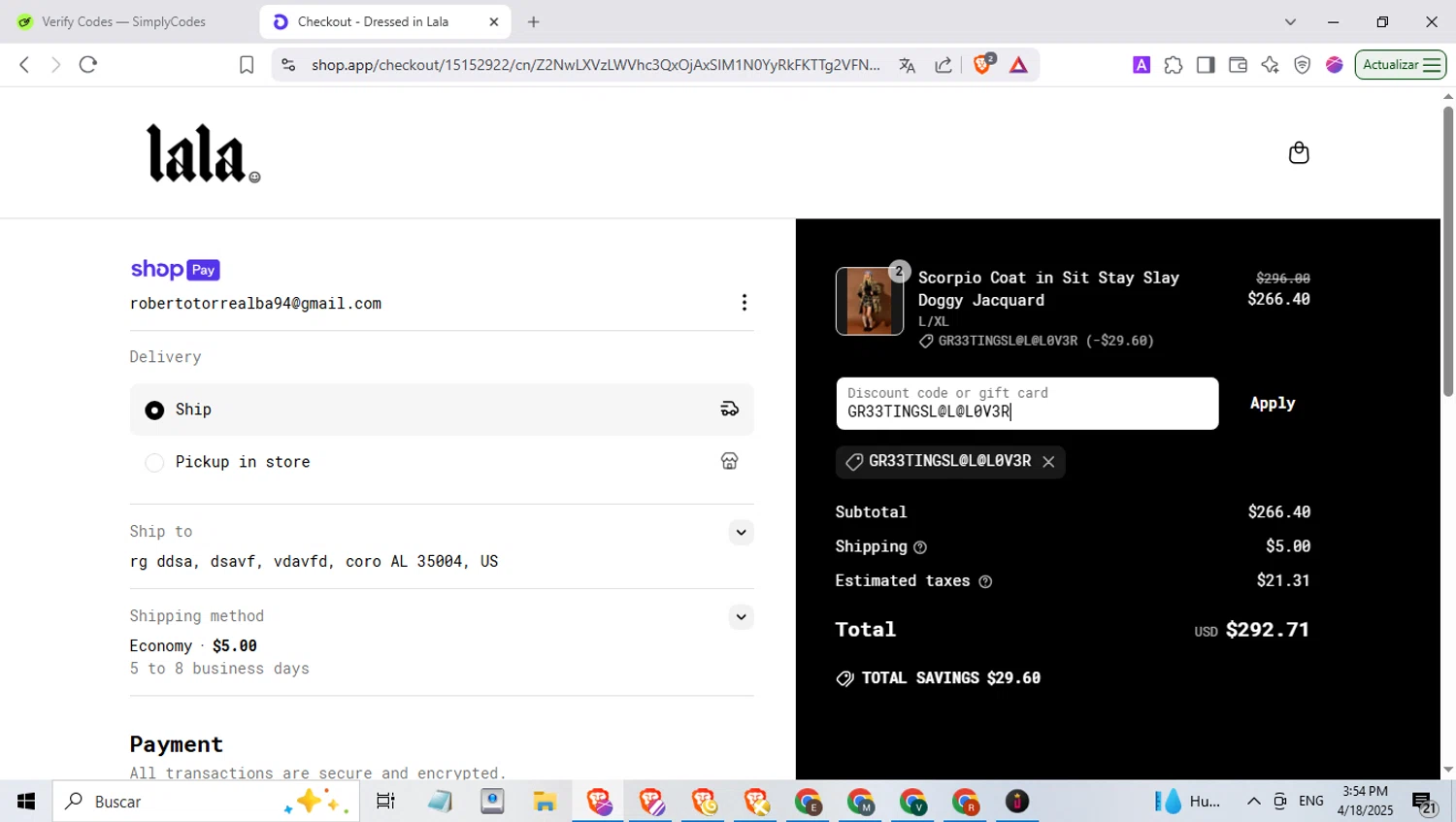1456x822 pixels.
Task: Remove the applied GR33TINGSL@L@L0V3R discount chip
Action: [x=1048, y=462]
